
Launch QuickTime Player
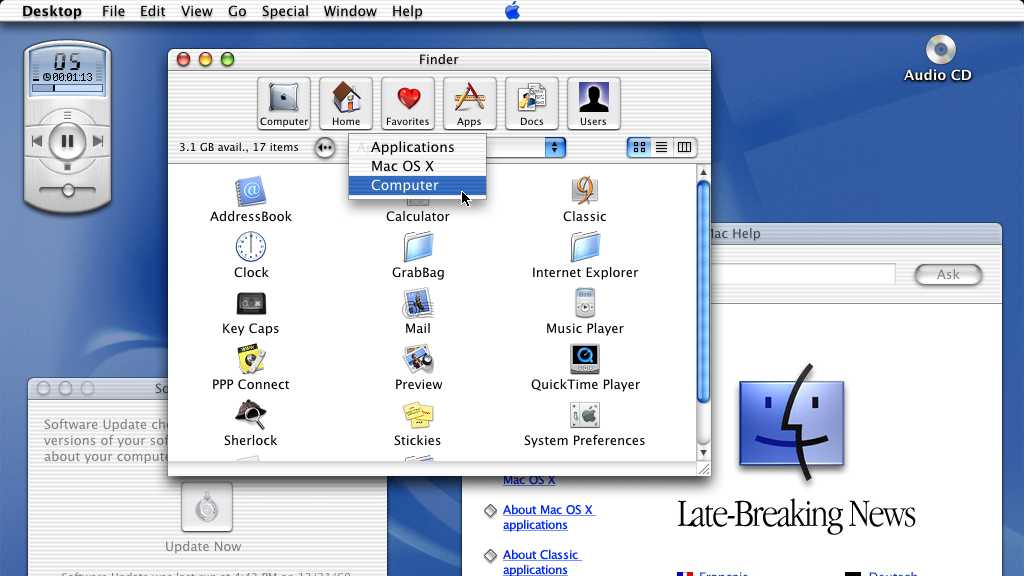[x=584, y=359]
